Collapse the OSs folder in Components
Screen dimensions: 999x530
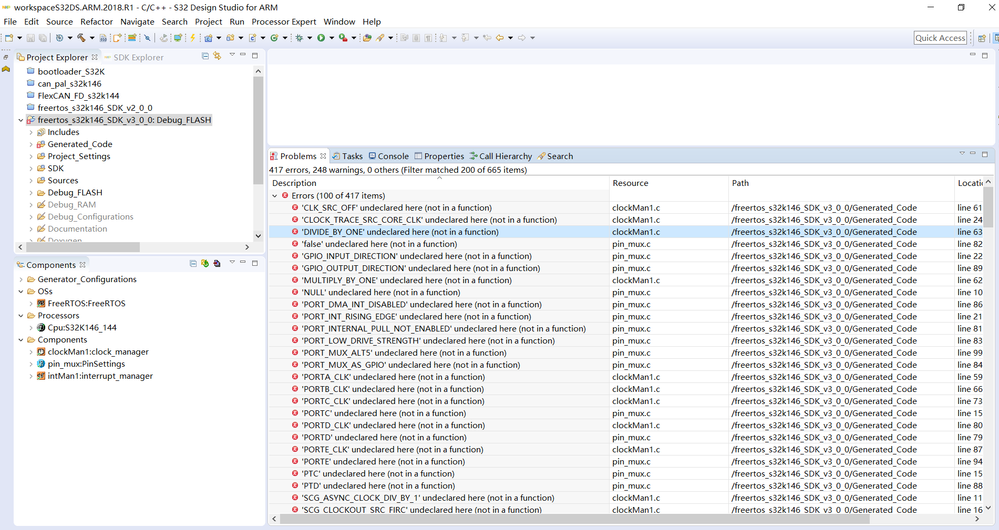tap(20, 292)
